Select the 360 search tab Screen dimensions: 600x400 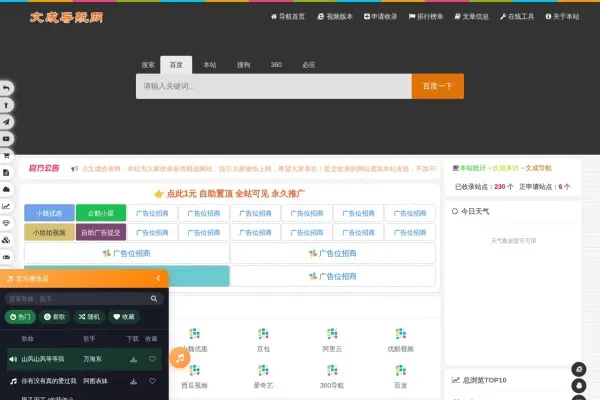tap(276, 65)
